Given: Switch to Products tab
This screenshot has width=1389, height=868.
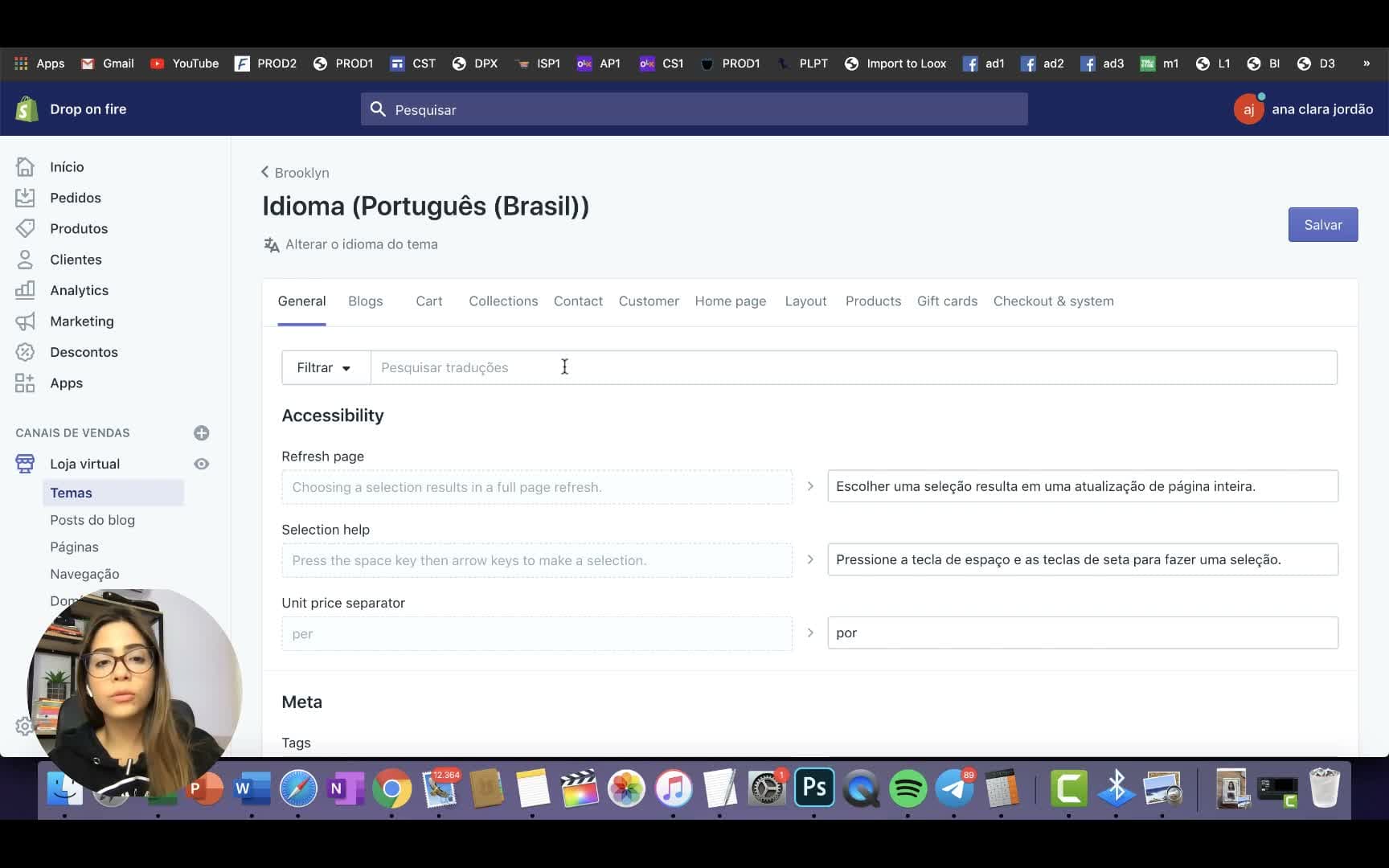Looking at the screenshot, I should click(873, 301).
